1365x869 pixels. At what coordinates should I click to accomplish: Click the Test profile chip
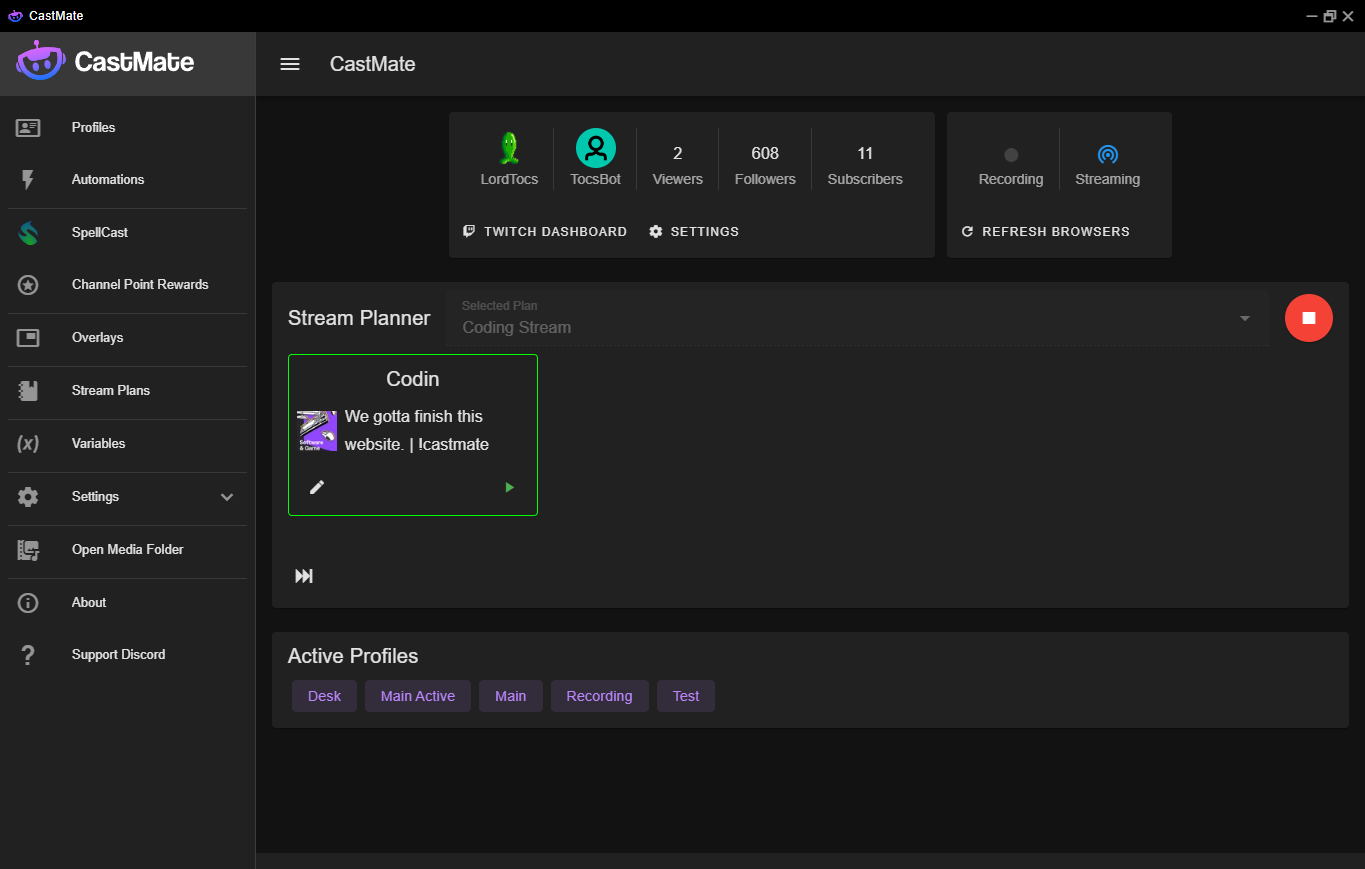click(686, 696)
